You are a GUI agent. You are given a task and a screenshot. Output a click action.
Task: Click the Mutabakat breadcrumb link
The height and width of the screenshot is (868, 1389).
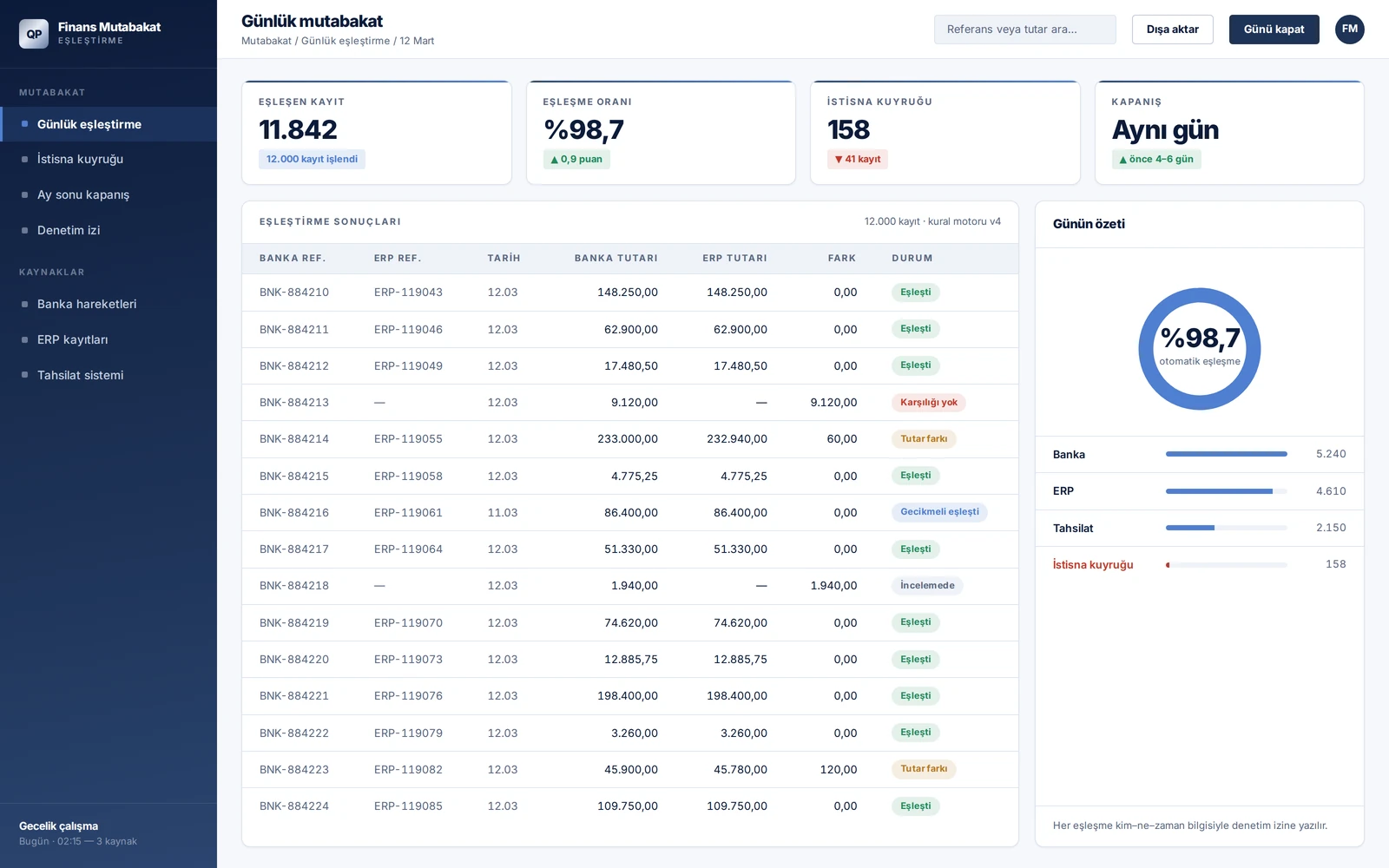[x=267, y=41]
